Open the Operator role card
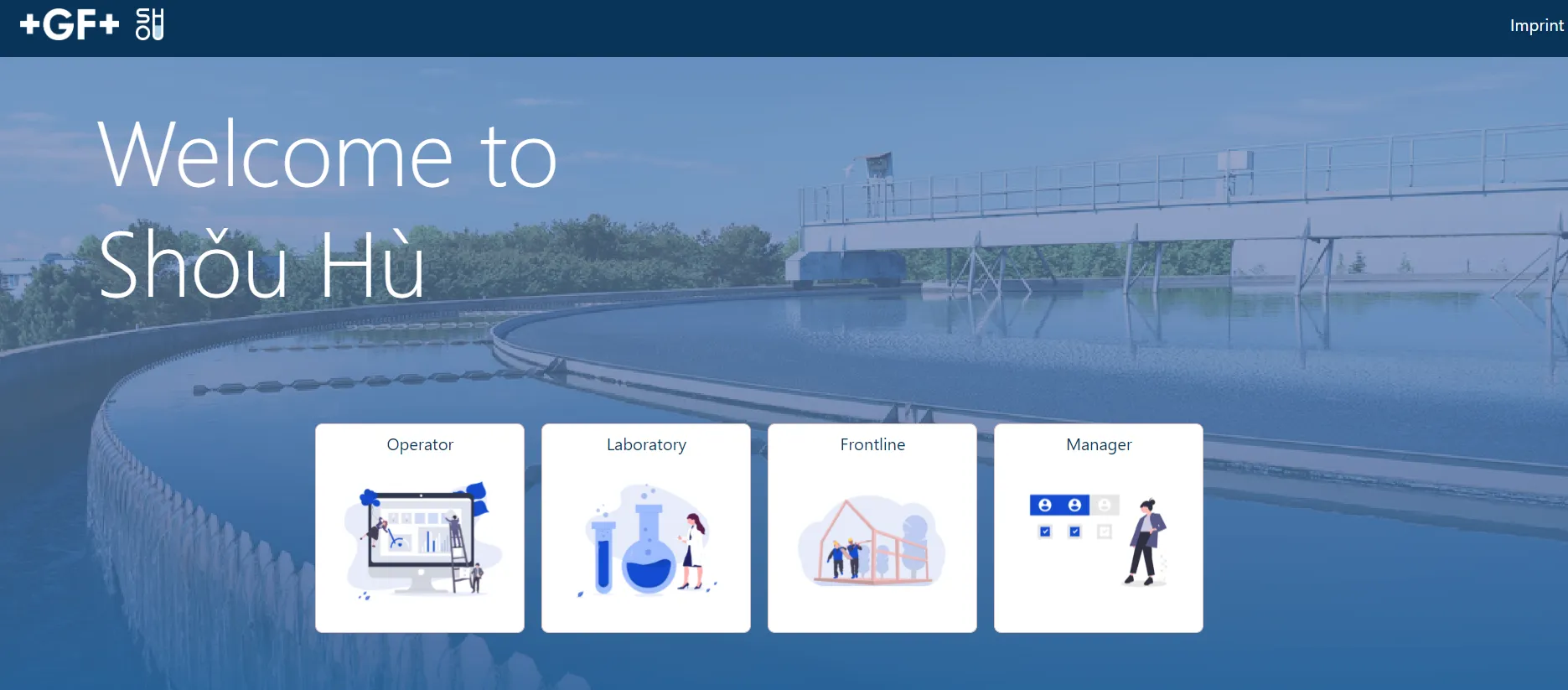Image resolution: width=1568 pixels, height=690 pixels. [420, 528]
